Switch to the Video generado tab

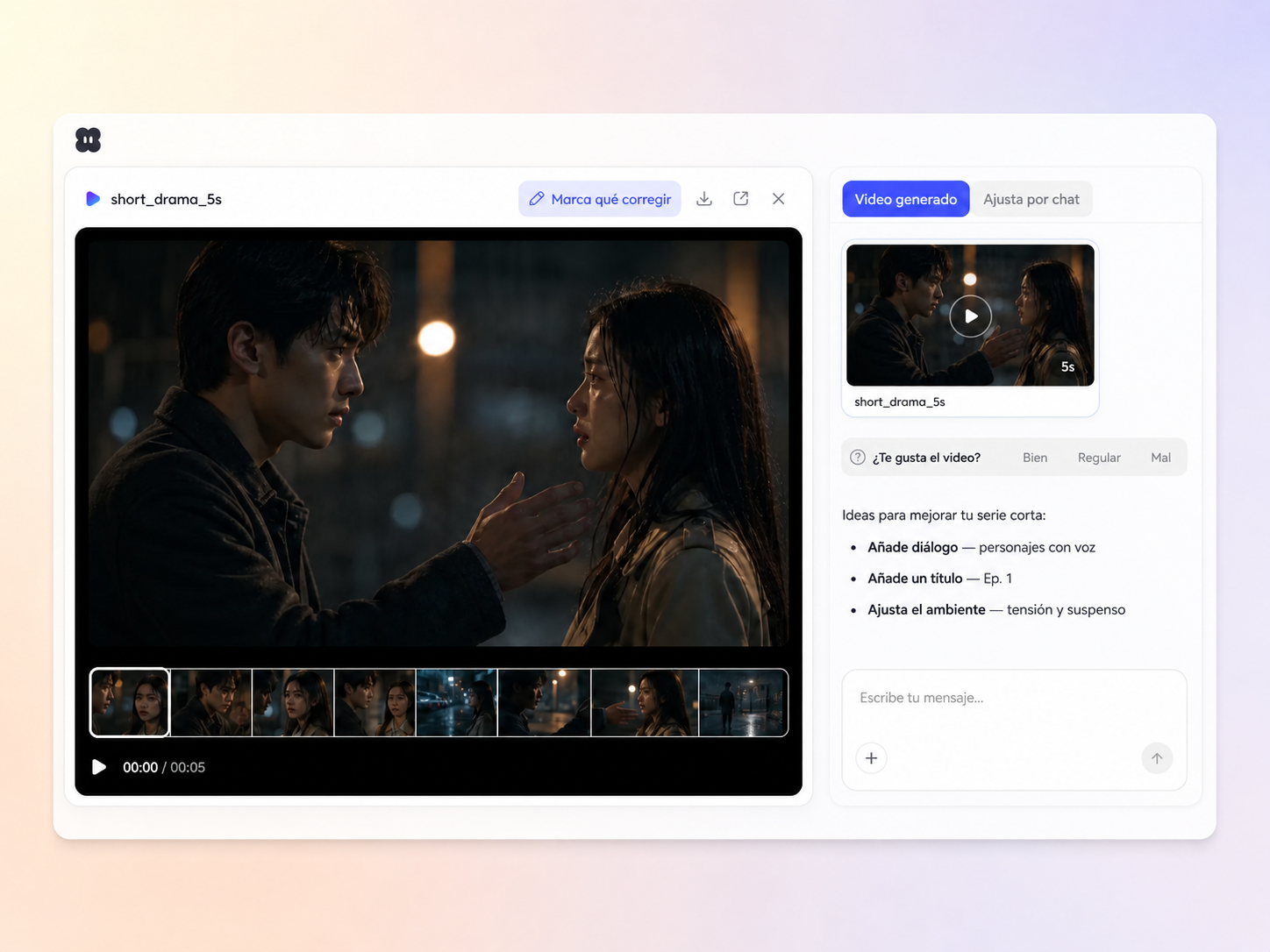click(x=906, y=199)
